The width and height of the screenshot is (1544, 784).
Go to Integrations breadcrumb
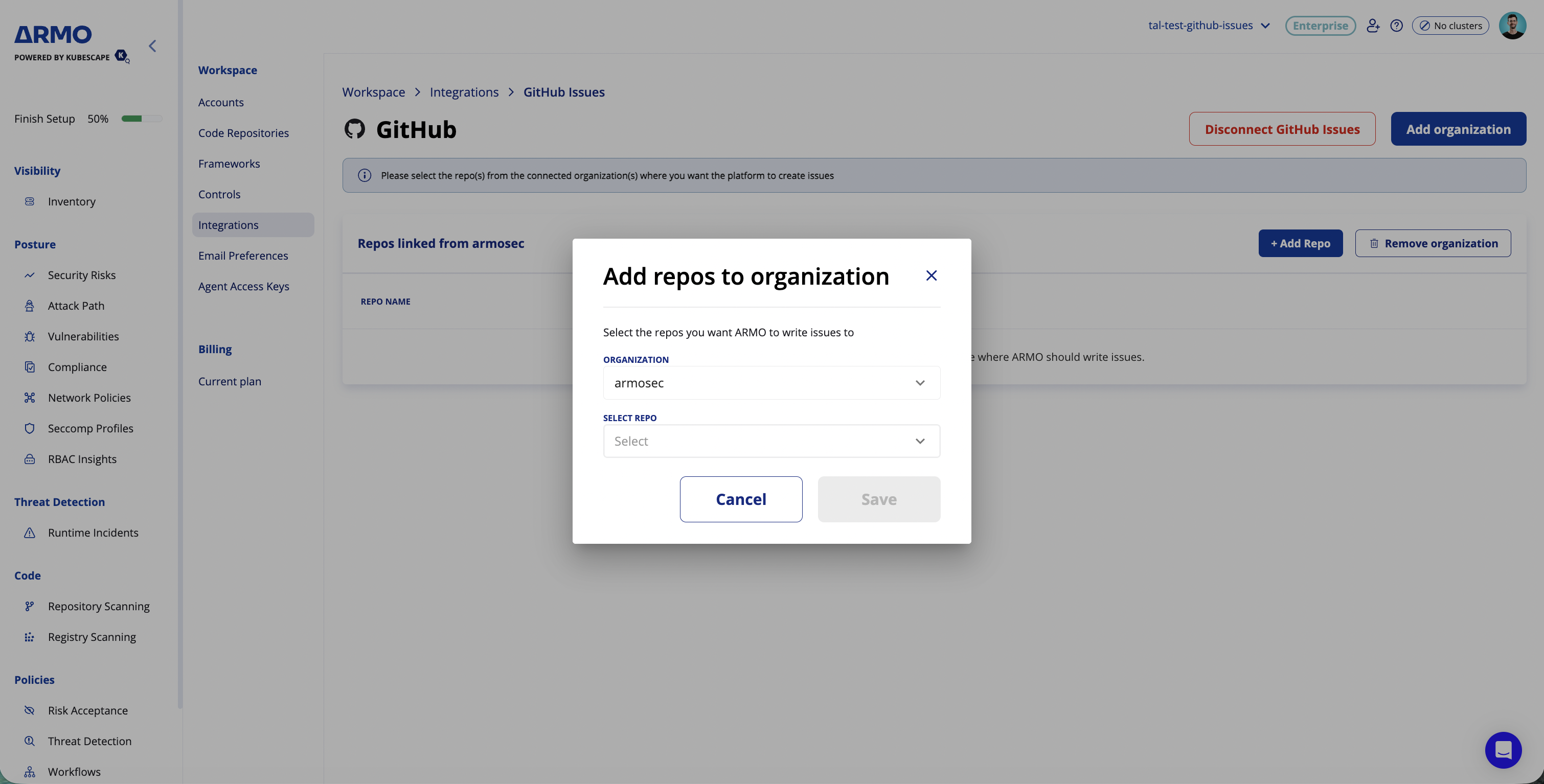(x=464, y=93)
